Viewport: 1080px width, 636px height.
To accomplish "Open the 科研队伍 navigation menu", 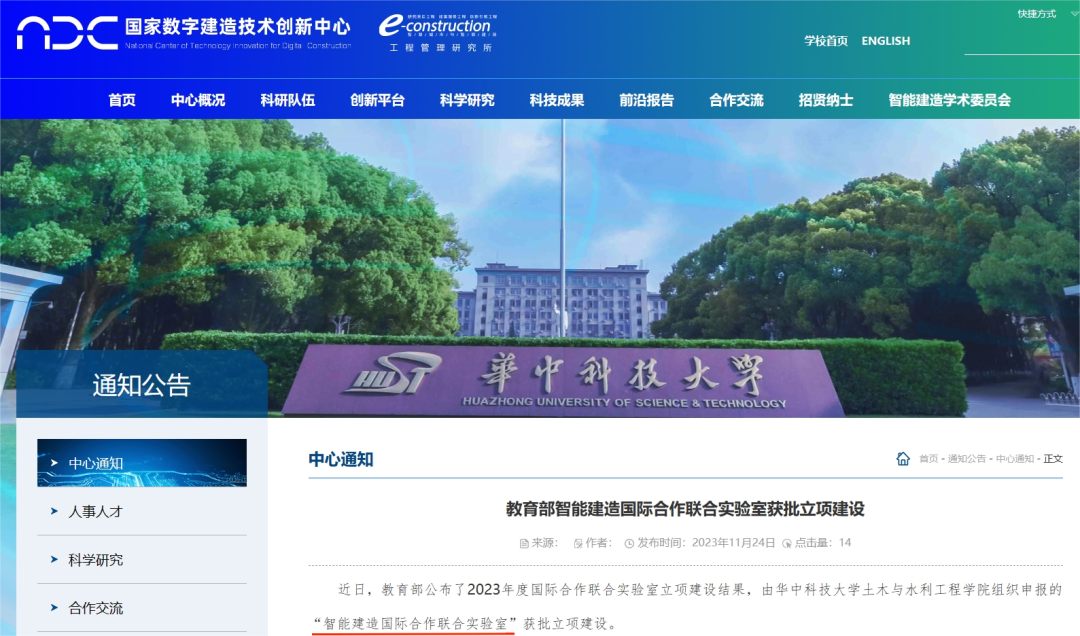I will pos(287,100).
